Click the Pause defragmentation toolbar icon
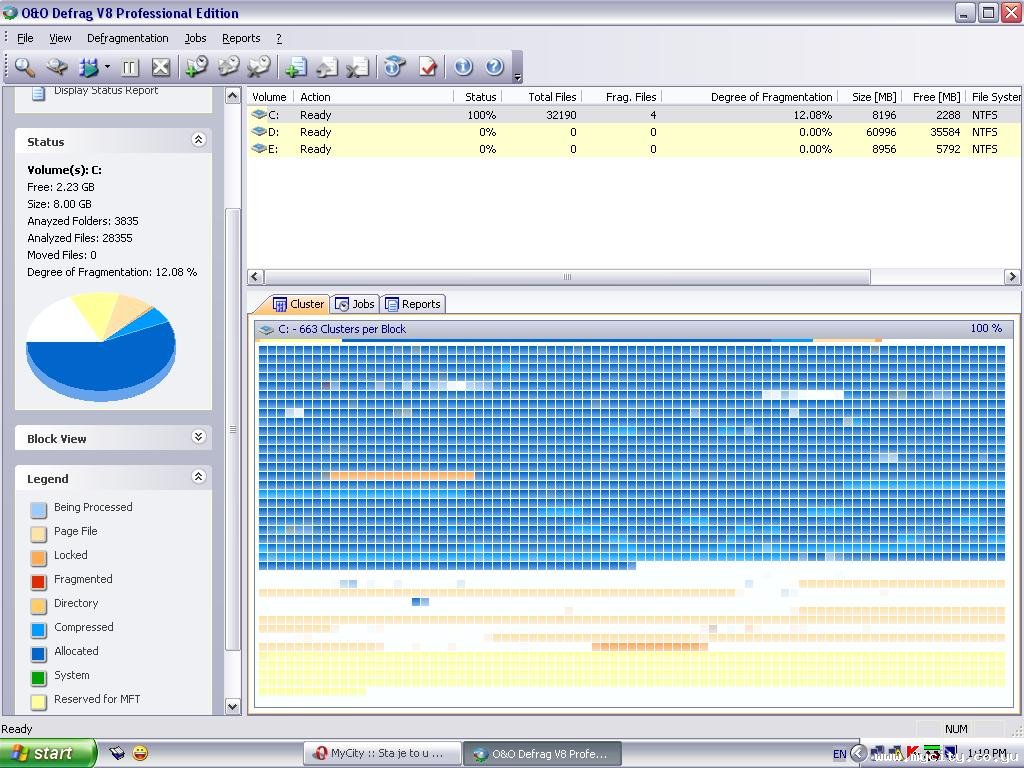The height and width of the screenshot is (768, 1024). [130, 67]
